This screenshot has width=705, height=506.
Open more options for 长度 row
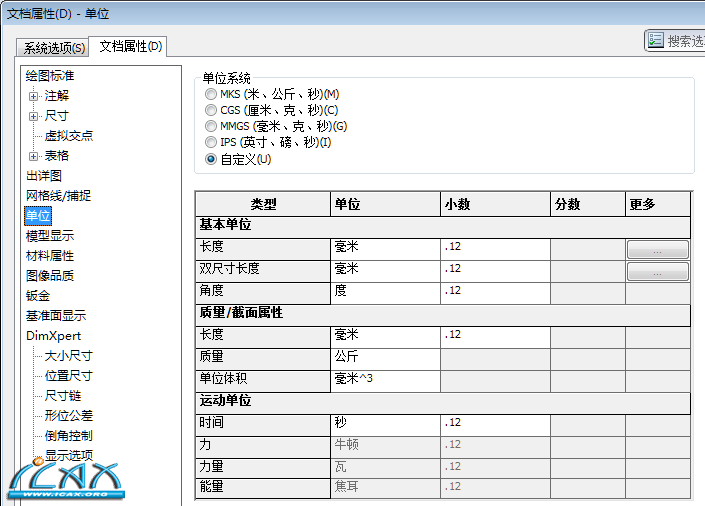[x=657, y=250]
